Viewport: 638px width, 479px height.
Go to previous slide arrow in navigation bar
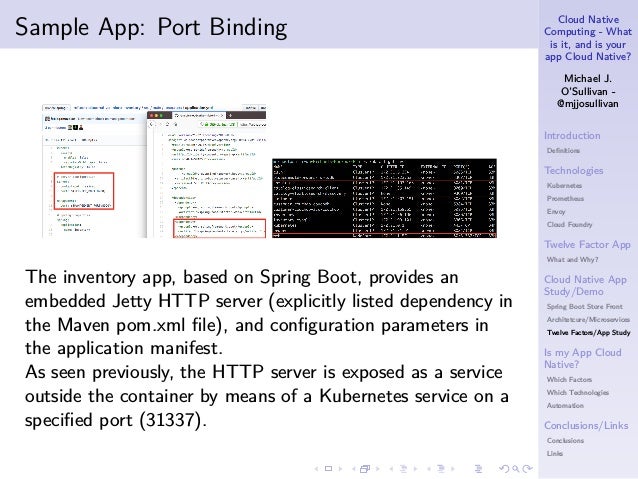317,469
